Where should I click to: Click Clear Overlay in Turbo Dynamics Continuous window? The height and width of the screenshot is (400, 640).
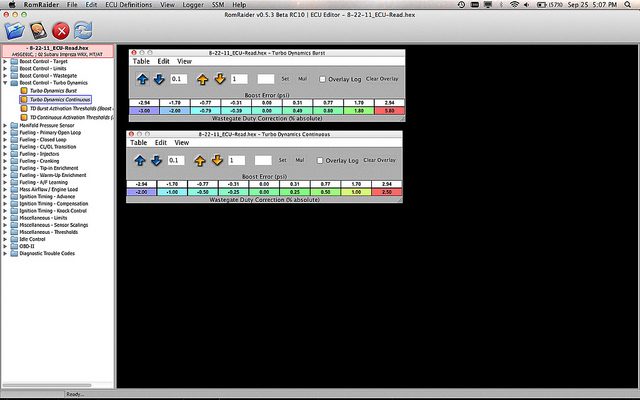[x=380, y=160]
